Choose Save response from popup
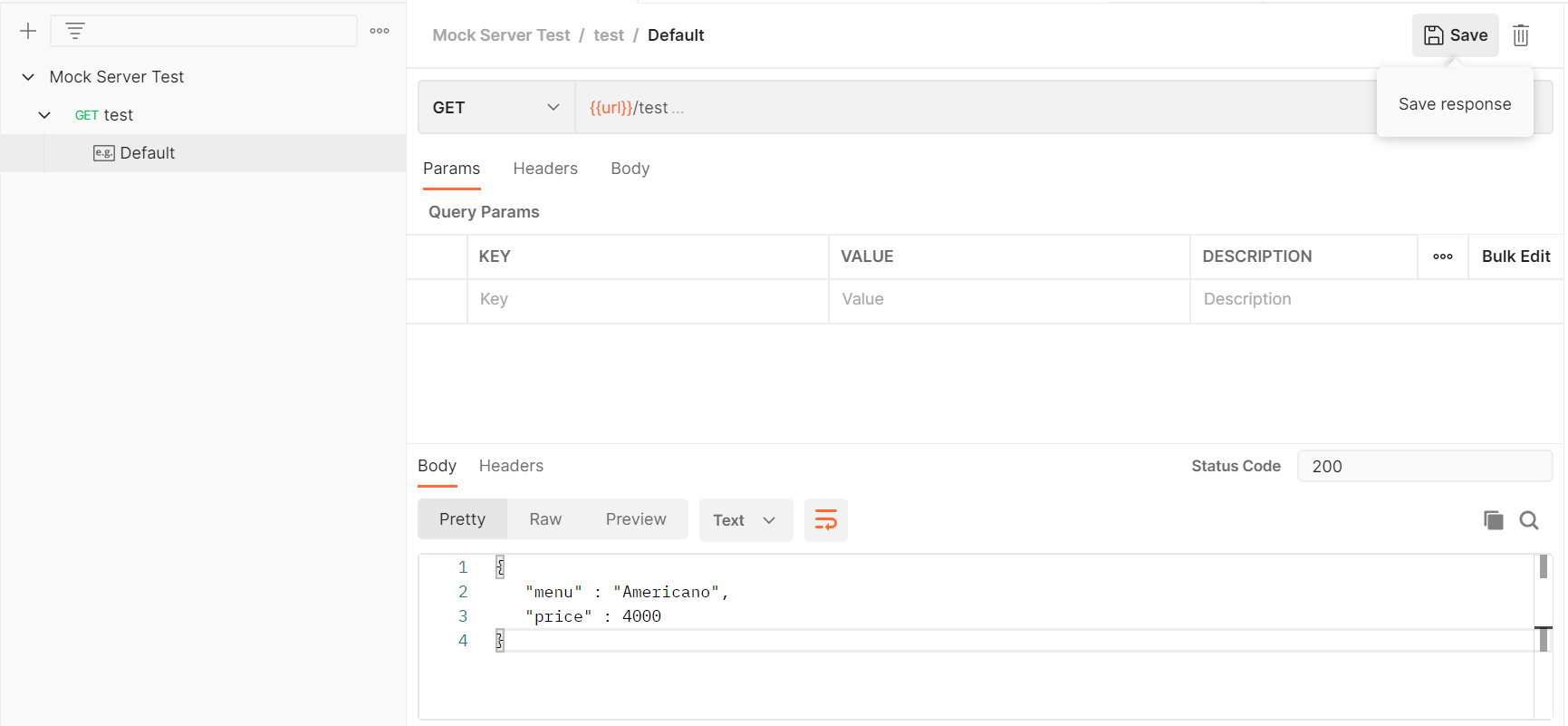Viewport: 1568px width, 726px height. coord(1455,104)
